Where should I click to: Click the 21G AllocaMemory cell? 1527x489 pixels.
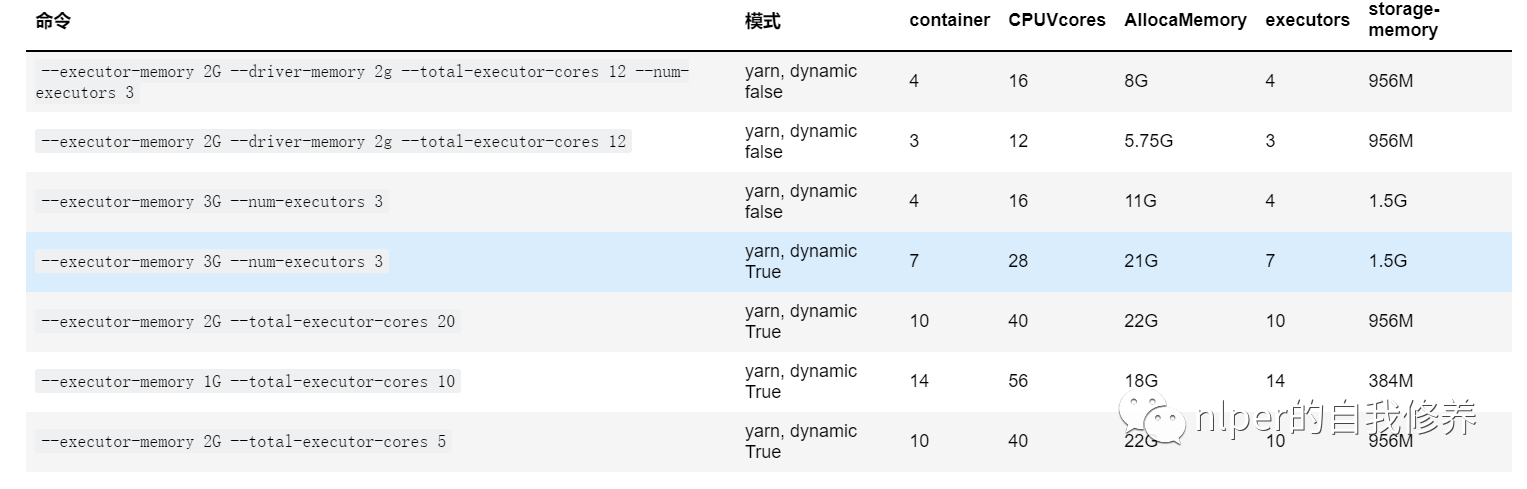(1140, 261)
